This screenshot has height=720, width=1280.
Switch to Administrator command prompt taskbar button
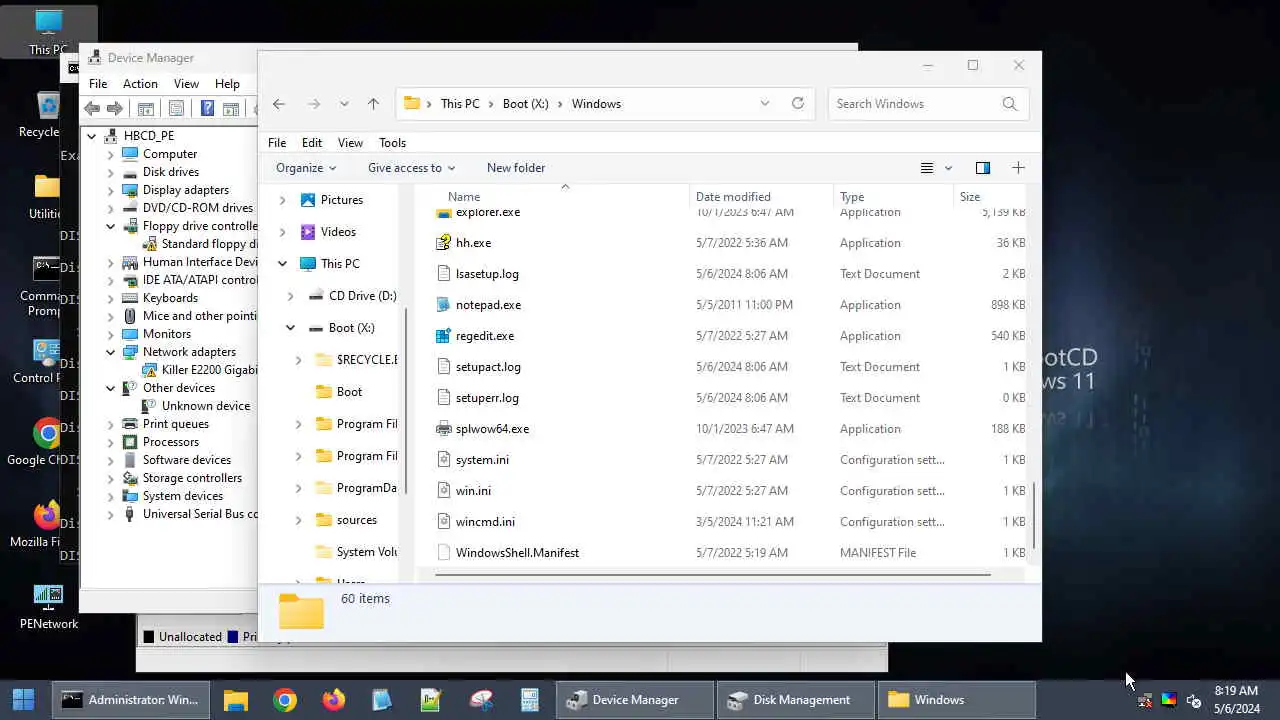pyautogui.click(x=131, y=700)
